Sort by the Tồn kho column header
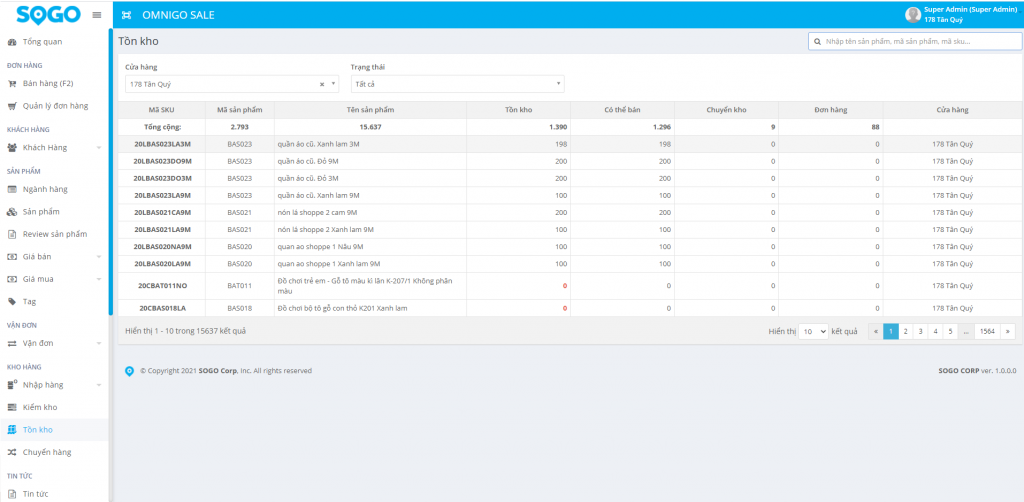Screen dimensions: 1024x502 (x=518, y=110)
